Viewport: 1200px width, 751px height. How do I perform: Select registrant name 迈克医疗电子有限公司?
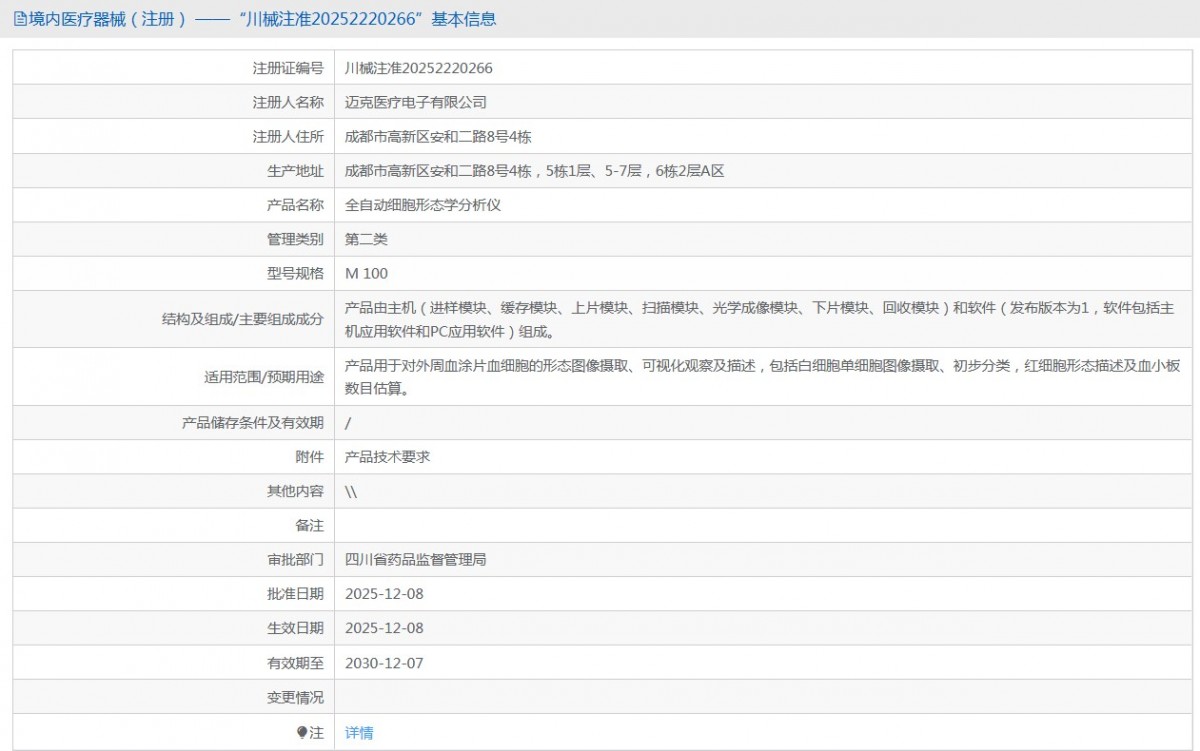[x=415, y=102]
